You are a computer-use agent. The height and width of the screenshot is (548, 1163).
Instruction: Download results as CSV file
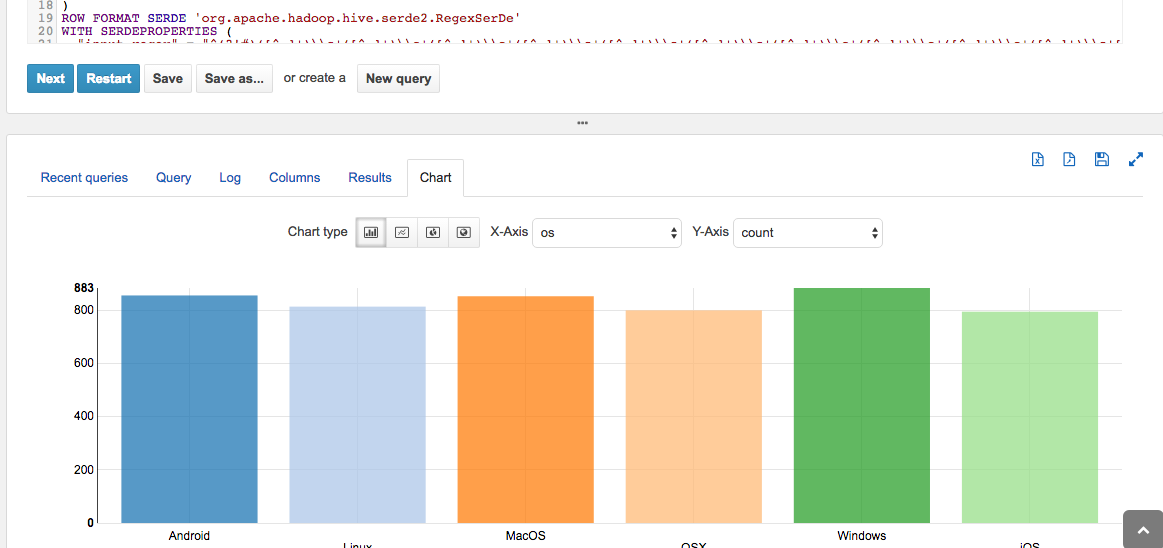[x=1069, y=159]
